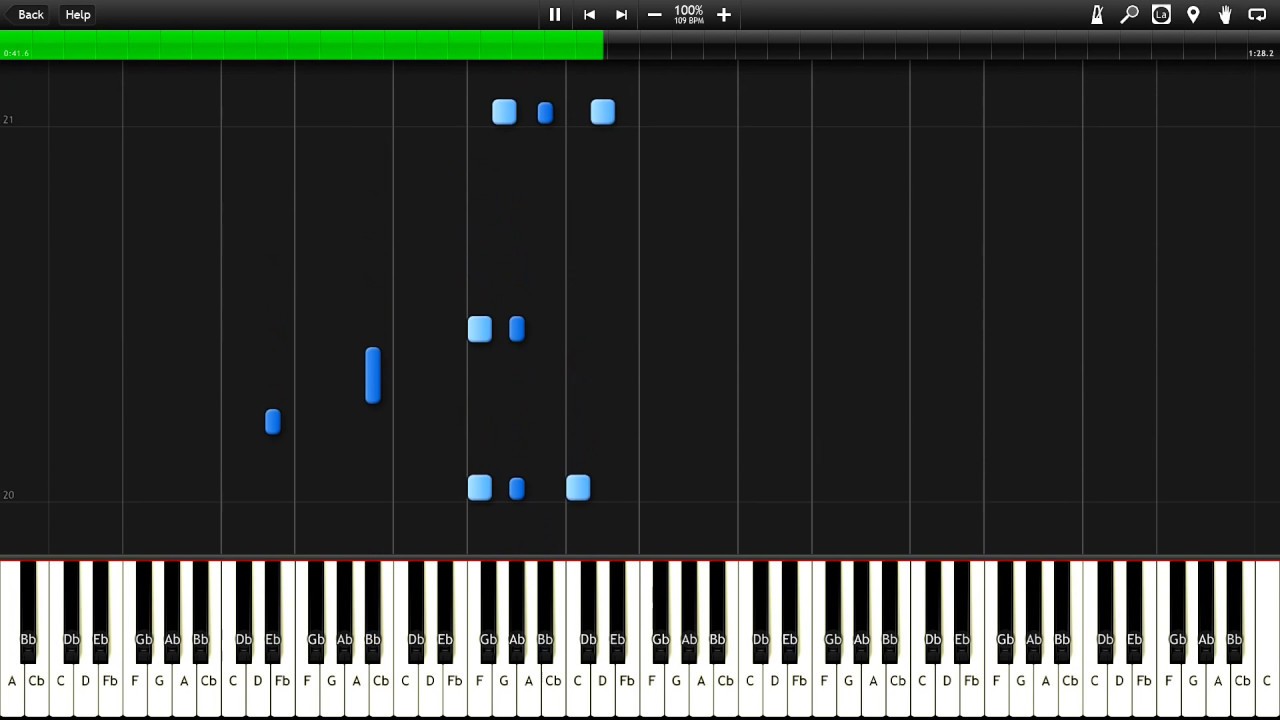The width and height of the screenshot is (1280, 720).
Task: Toggle the loop repeat icon
Action: (1257, 14)
